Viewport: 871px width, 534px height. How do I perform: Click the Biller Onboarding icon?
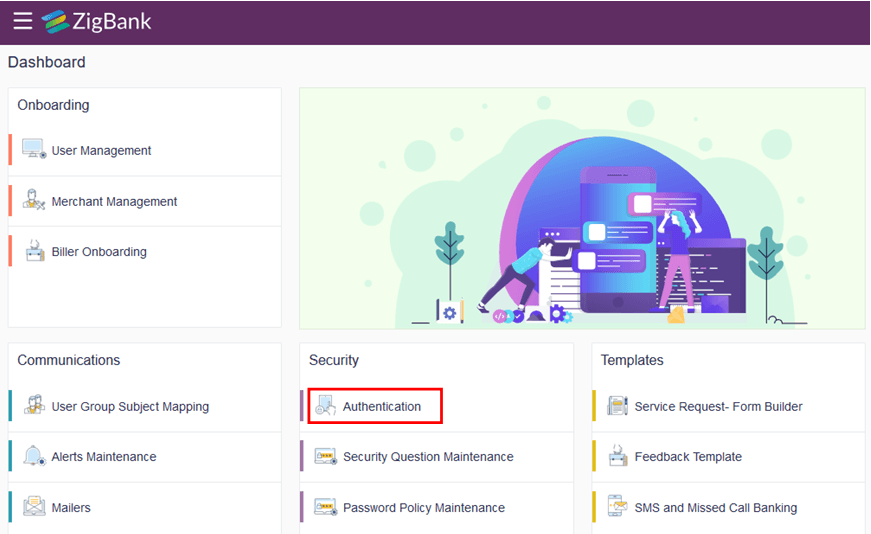click(35, 251)
